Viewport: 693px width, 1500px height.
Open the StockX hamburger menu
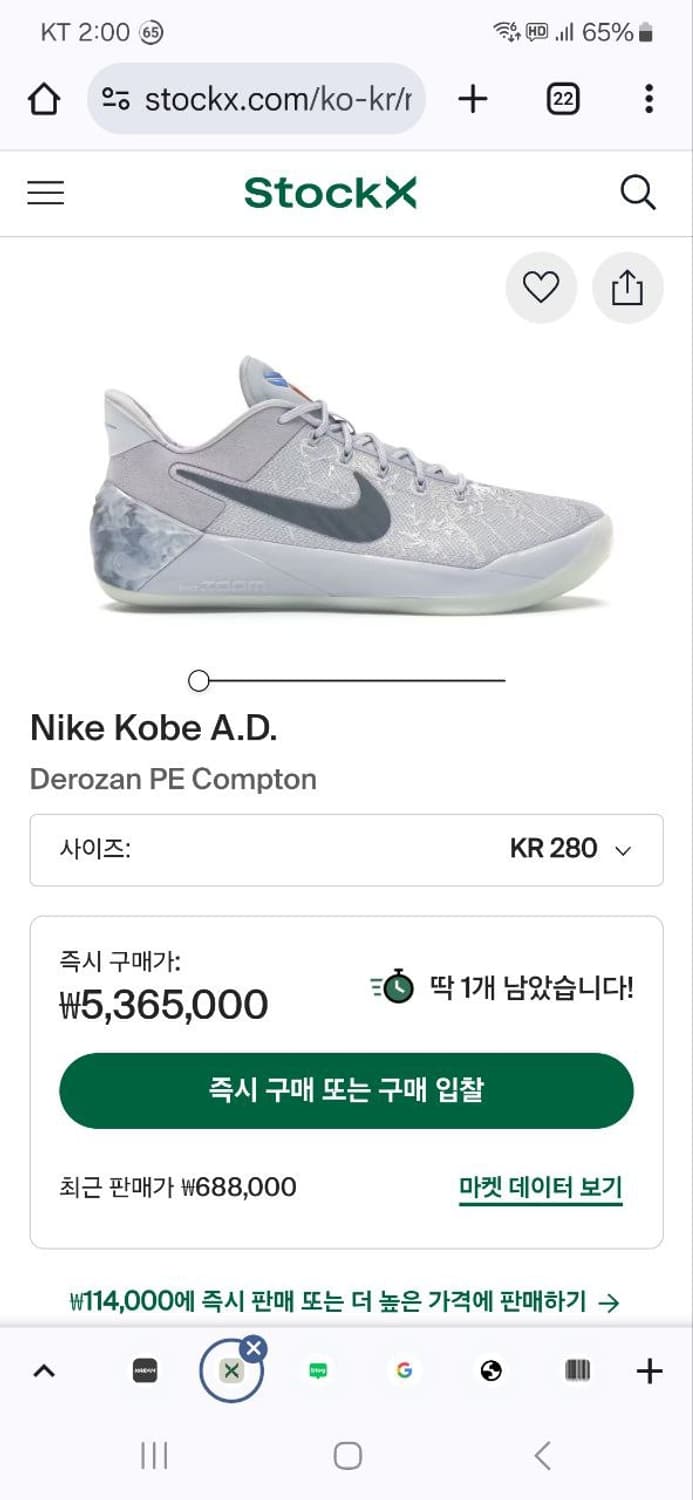click(45, 192)
